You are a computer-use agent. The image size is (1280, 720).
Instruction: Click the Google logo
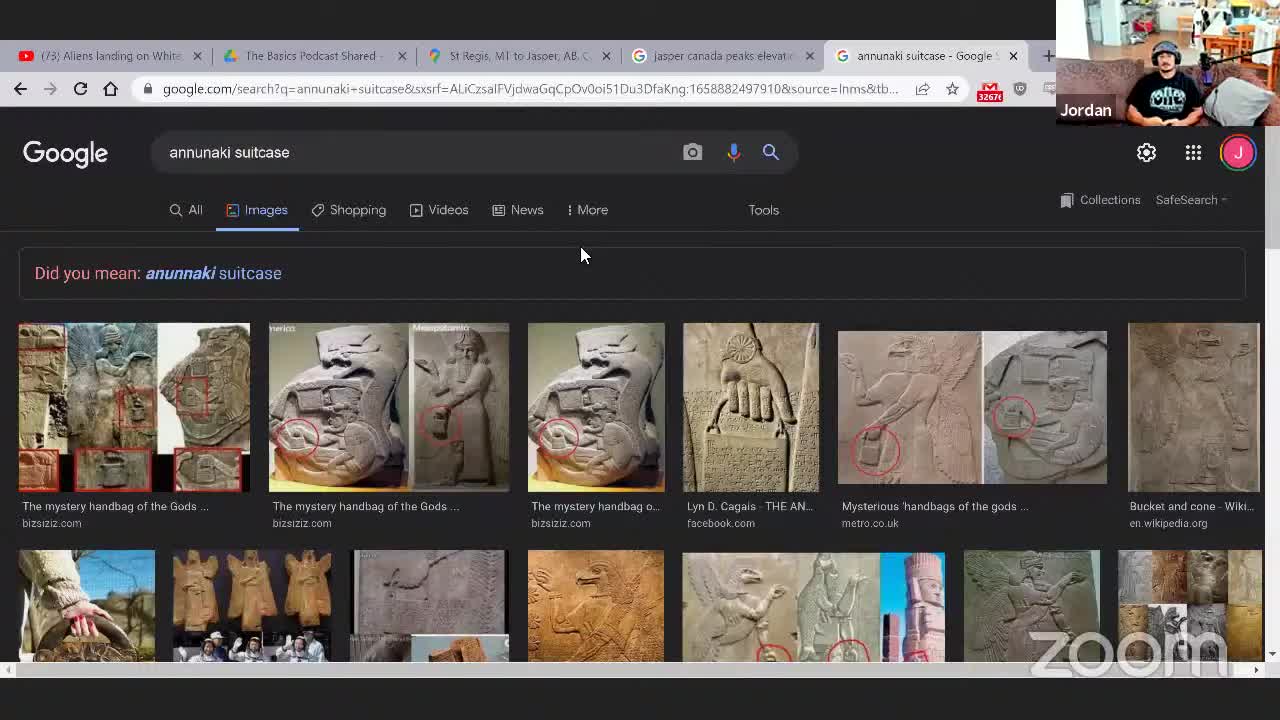65,153
